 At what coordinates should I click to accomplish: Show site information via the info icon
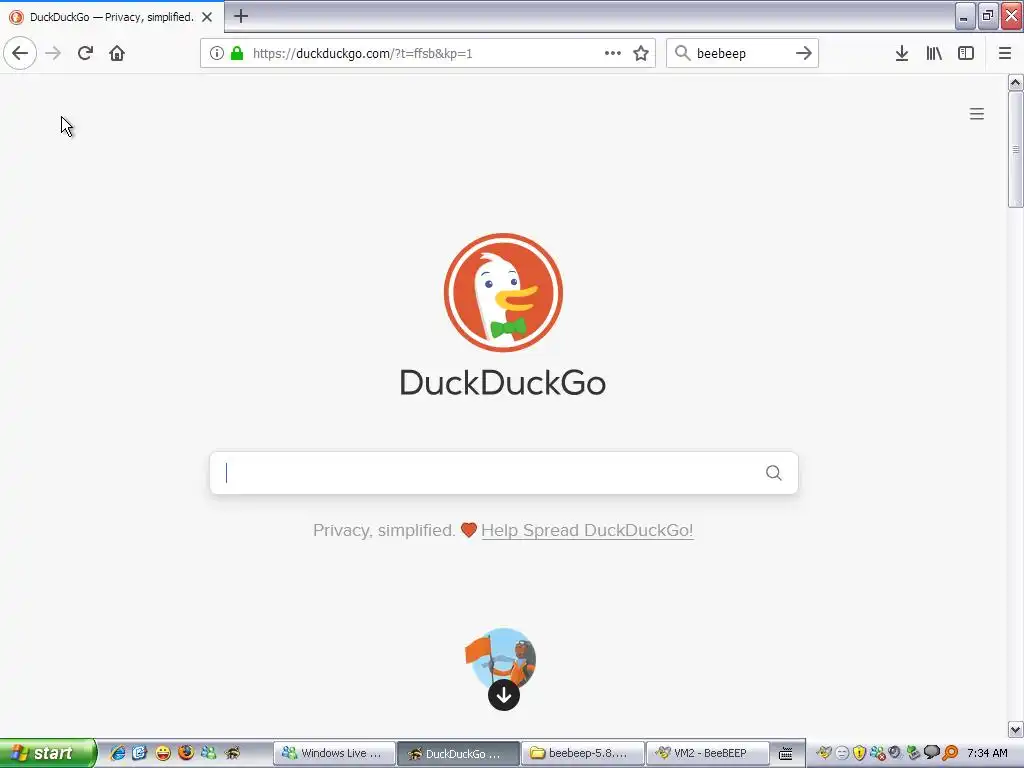(x=217, y=53)
